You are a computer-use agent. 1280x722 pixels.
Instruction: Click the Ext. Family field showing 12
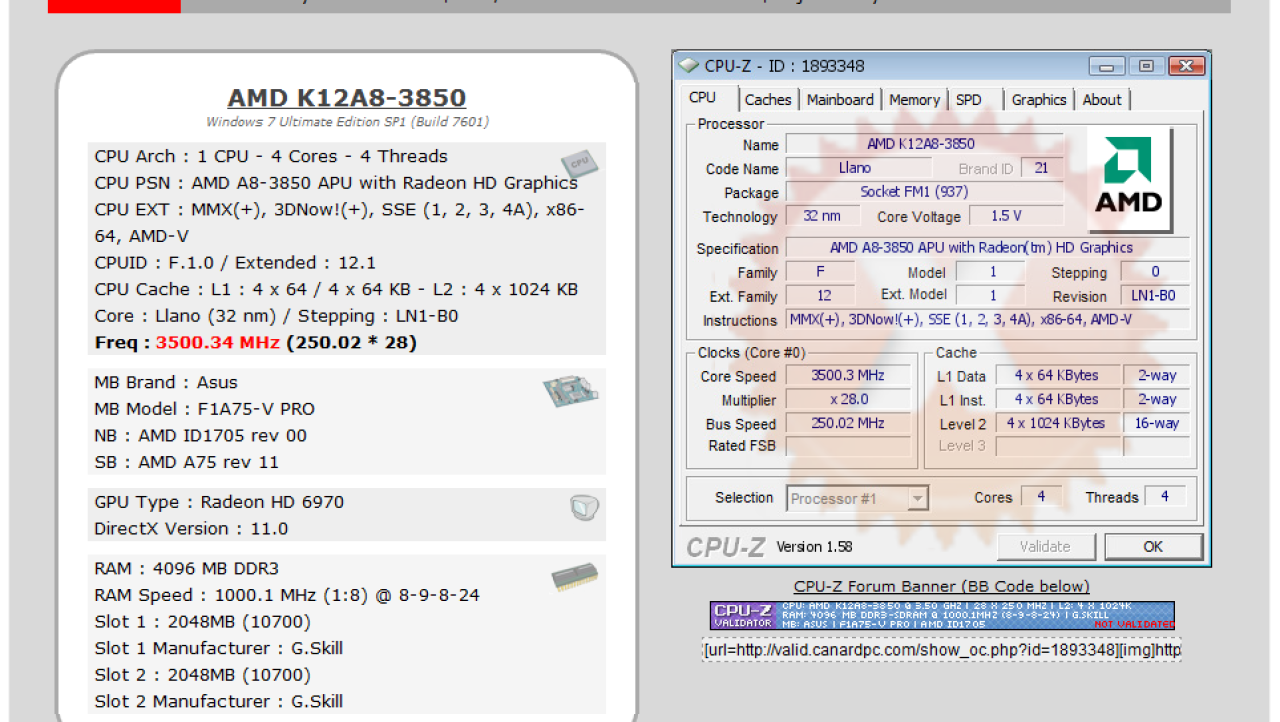[x=821, y=296]
